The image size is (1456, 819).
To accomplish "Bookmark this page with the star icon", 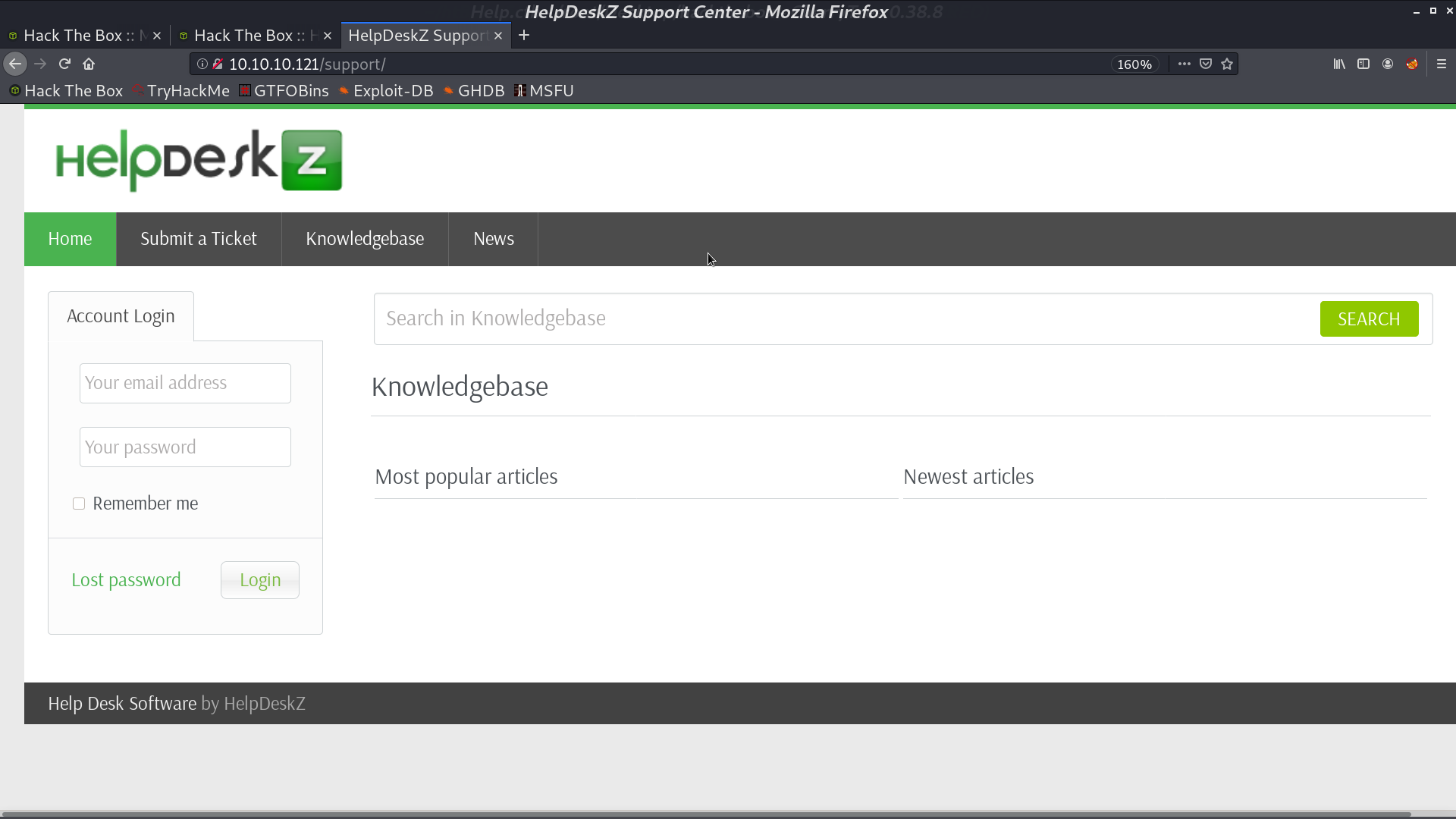I will pos(1227,64).
